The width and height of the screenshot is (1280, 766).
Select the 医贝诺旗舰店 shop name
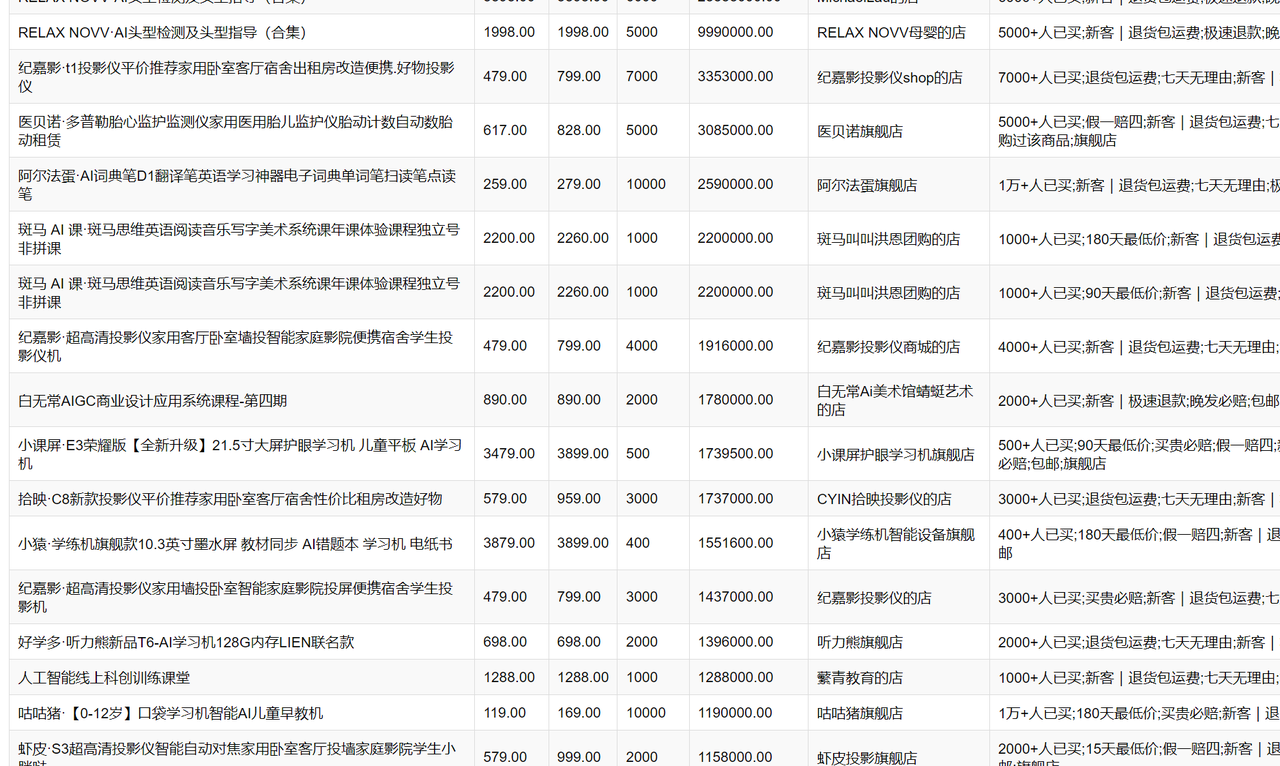pos(860,131)
